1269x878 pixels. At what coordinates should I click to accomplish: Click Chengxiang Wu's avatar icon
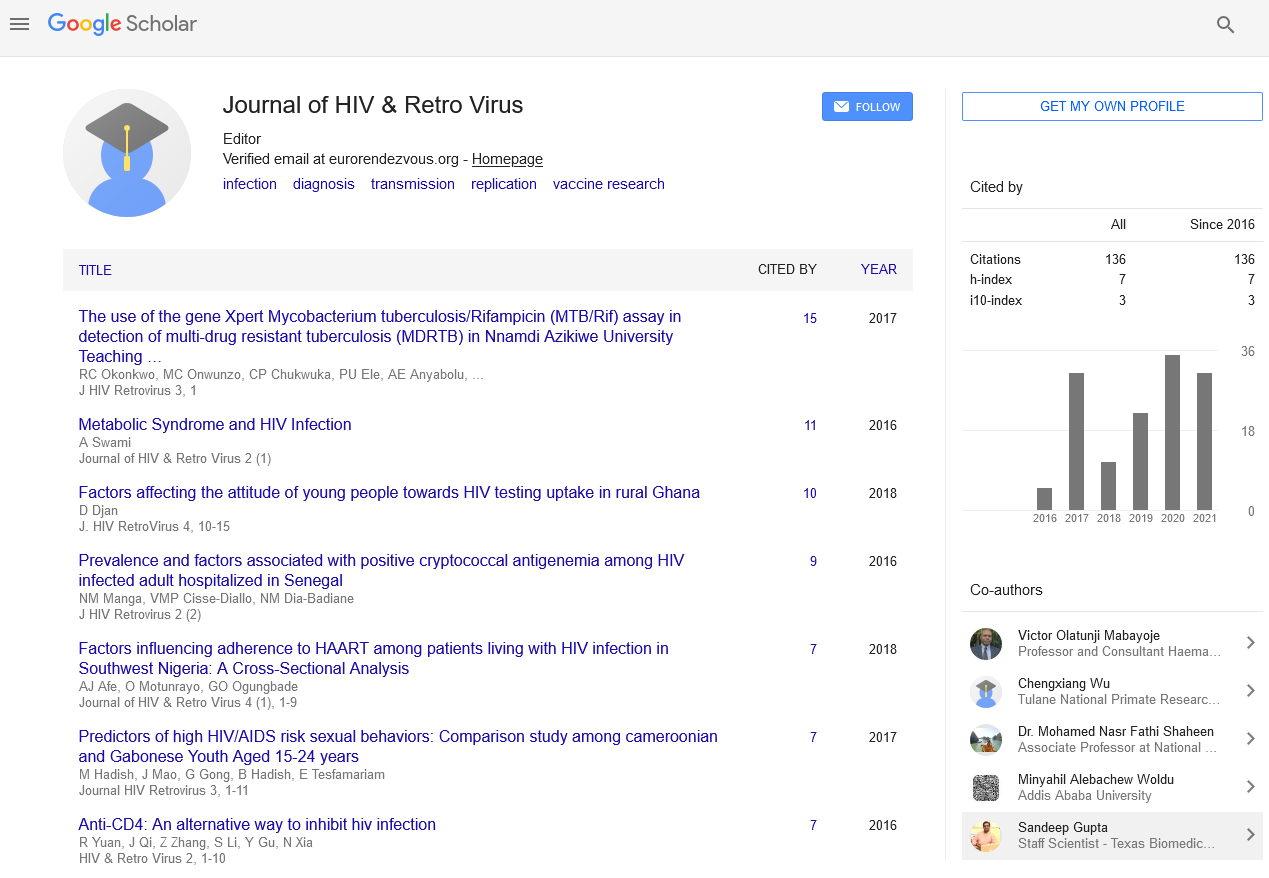coord(986,692)
